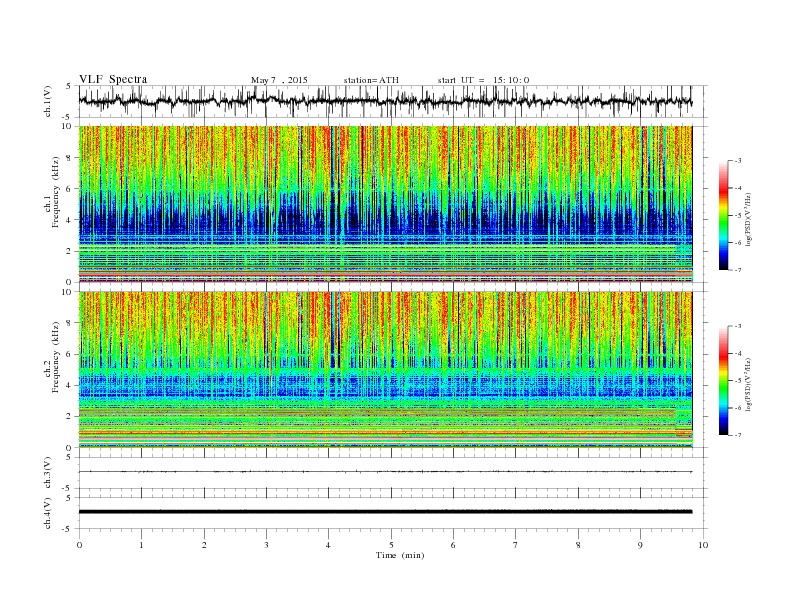This screenshot has height=612, width=792.
Task: Click the ch.3 voltage waveform trace
Action: 385,472
